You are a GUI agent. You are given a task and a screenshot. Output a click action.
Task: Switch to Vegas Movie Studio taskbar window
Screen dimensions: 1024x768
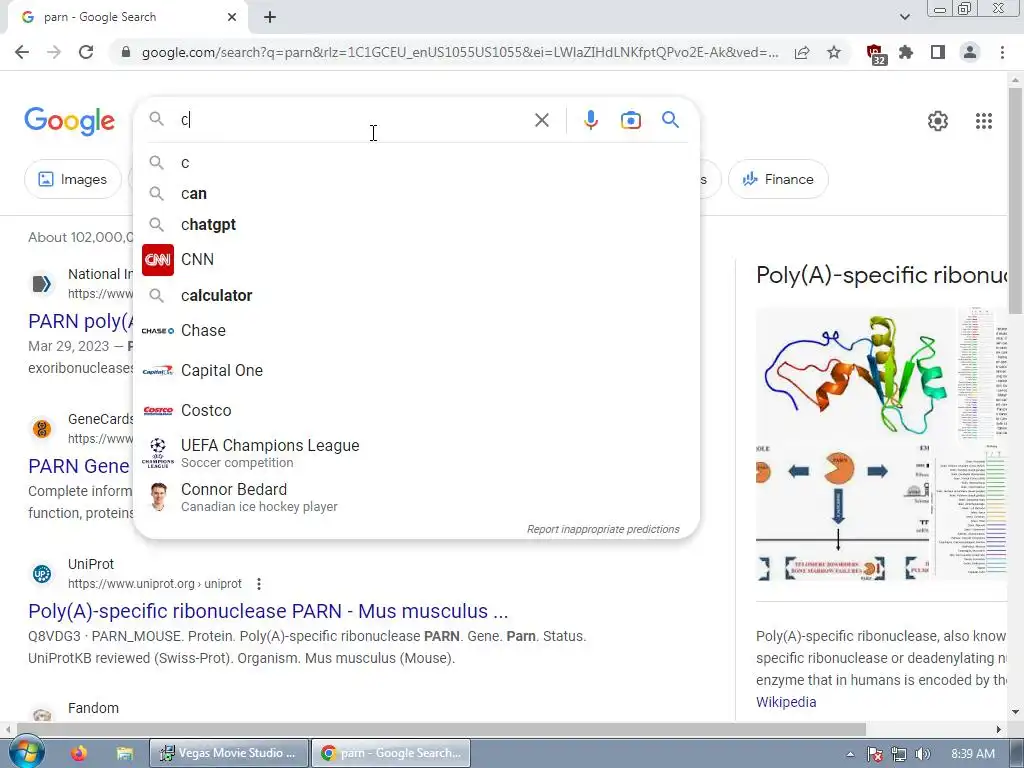point(229,753)
